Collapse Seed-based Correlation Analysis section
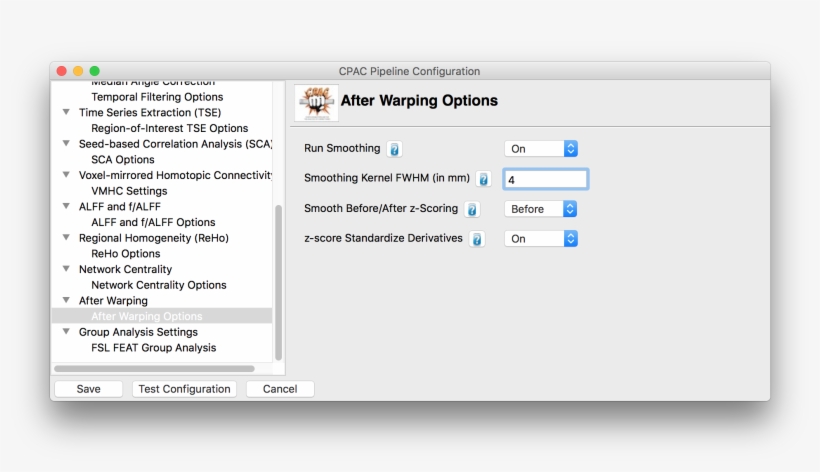Image resolution: width=820 pixels, height=472 pixels. [66, 143]
